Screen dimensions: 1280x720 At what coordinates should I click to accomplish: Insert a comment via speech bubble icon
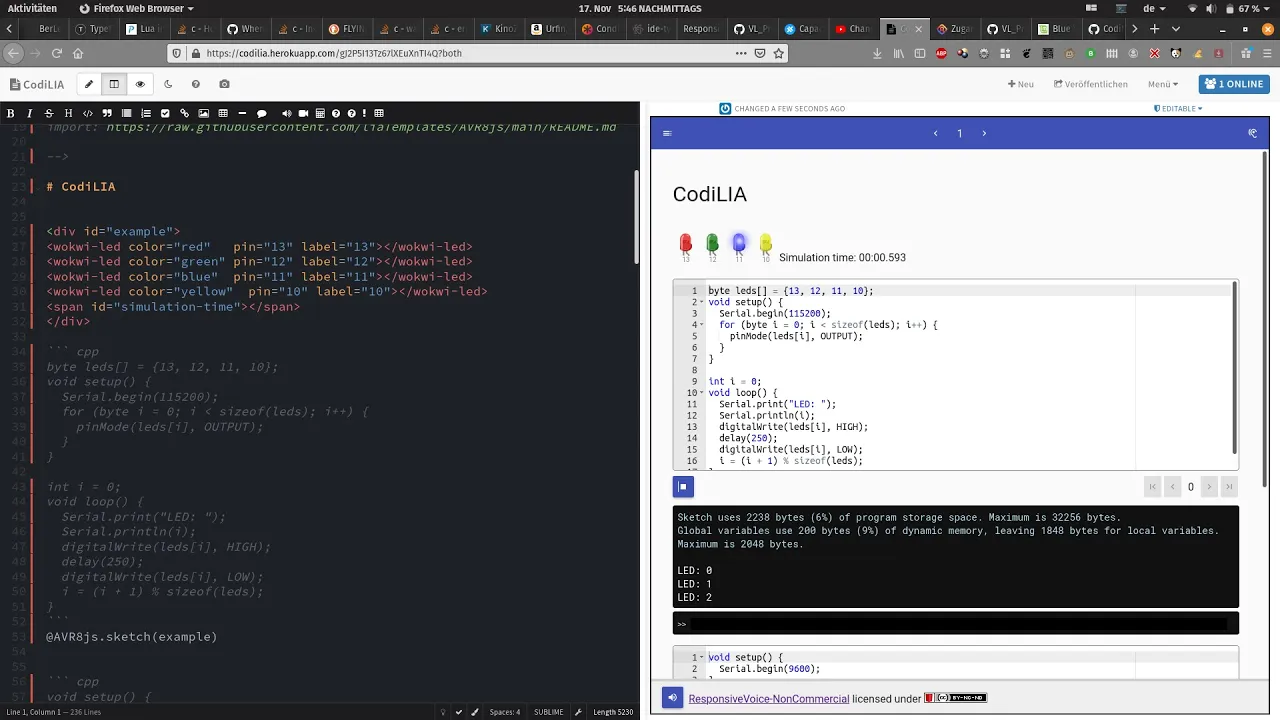(262, 113)
